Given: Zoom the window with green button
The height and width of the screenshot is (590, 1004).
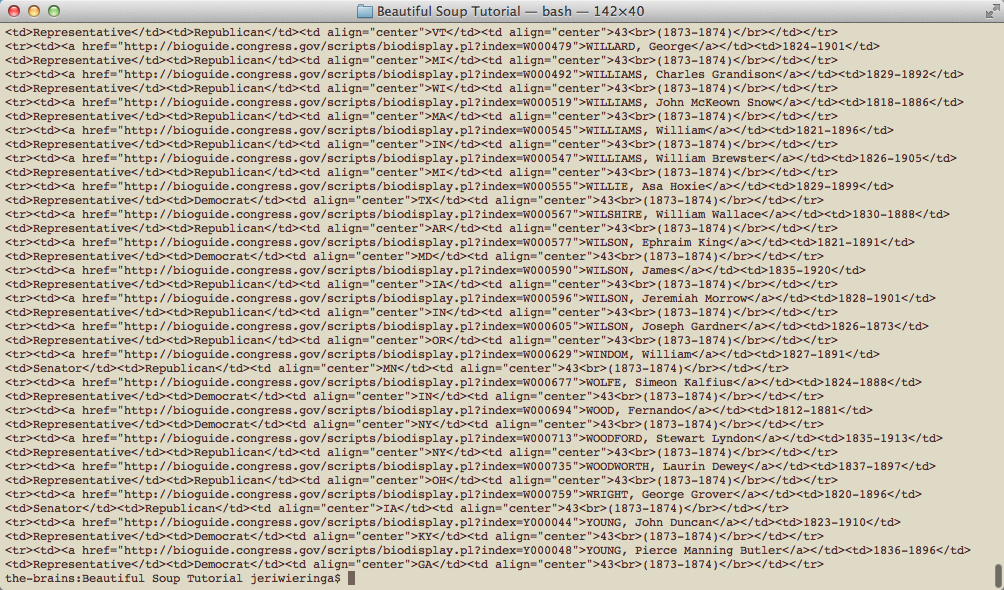Looking at the screenshot, I should 54,11.
